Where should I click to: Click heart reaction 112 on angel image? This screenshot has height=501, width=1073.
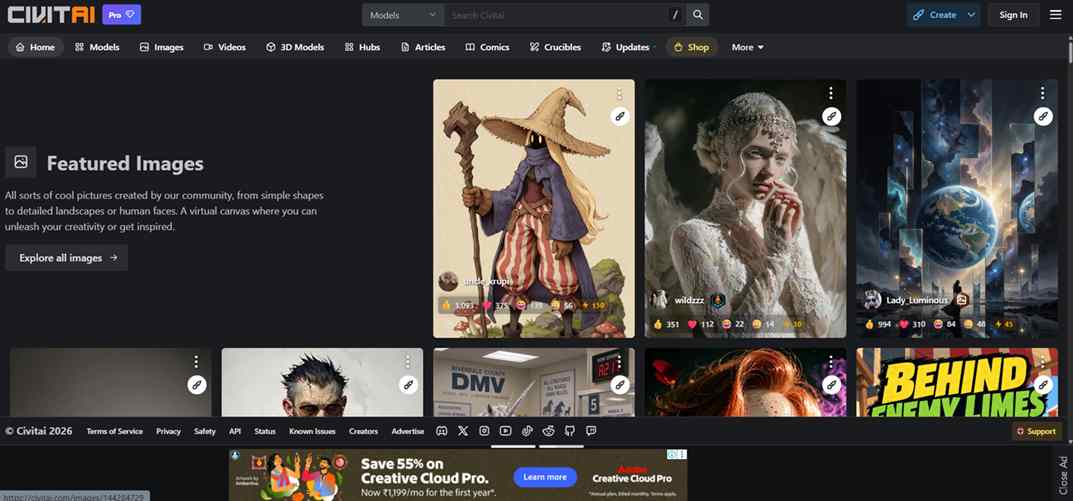pos(700,324)
